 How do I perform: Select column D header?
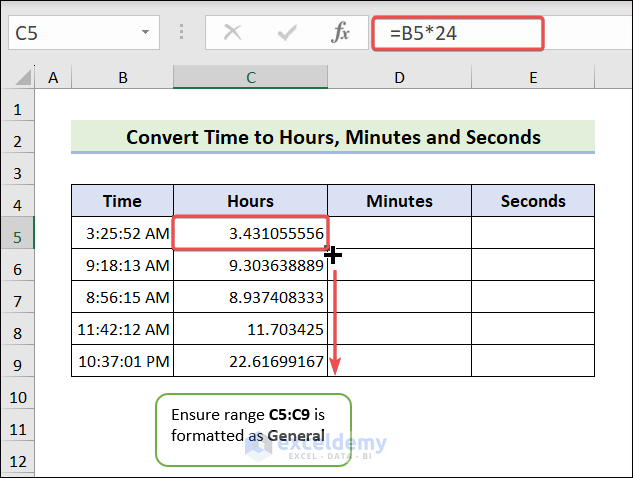pos(399,77)
